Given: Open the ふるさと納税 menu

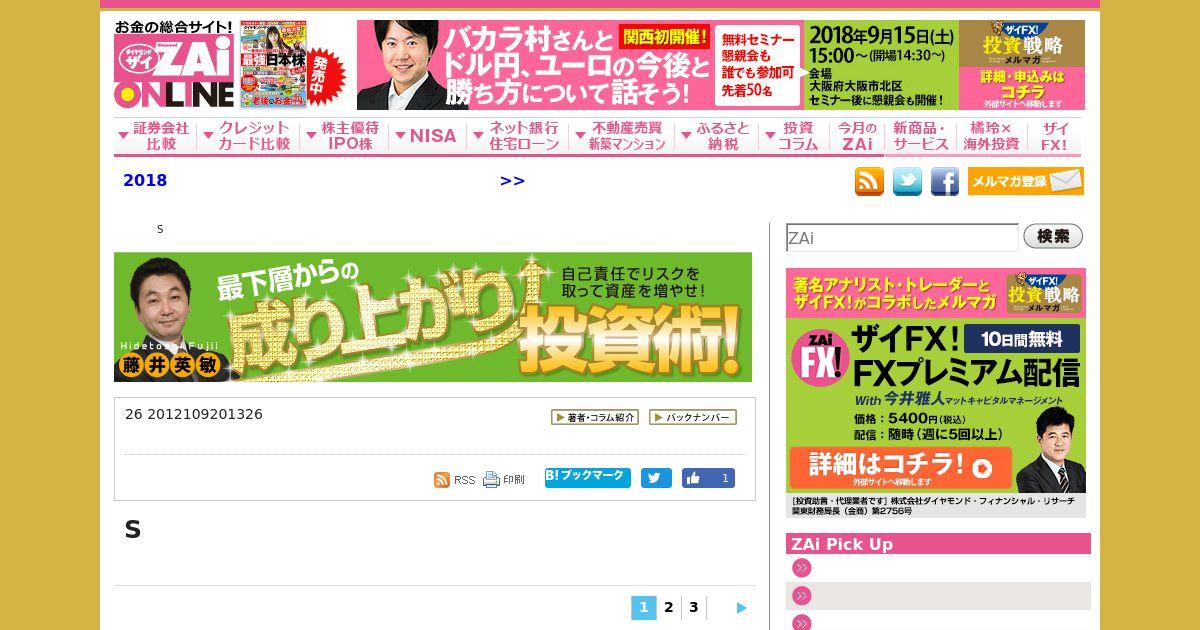Looking at the screenshot, I should [716, 136].
